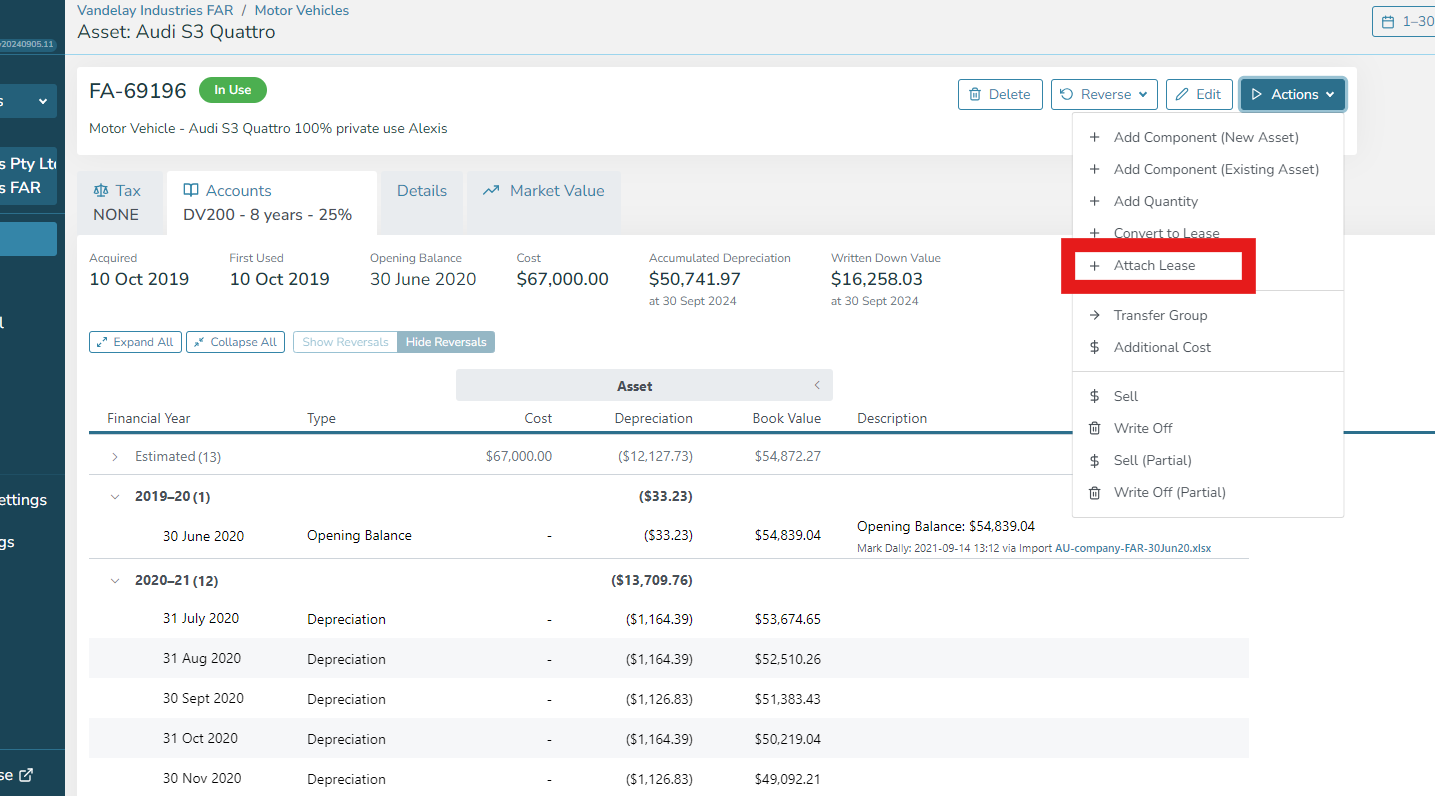Click the Edit asset button
This screenshot has width=1435, height=796.
[1199, 94]
